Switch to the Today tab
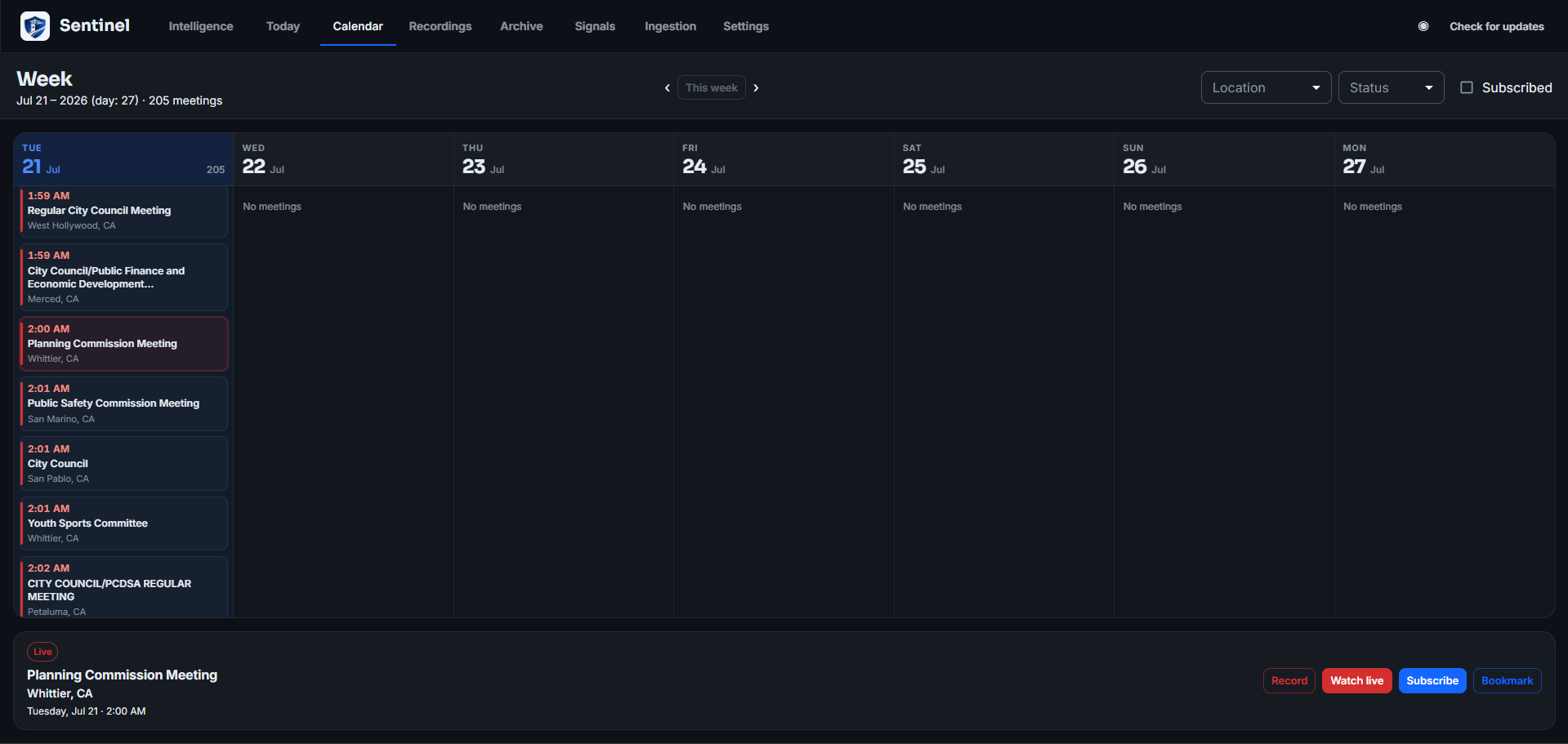 point(283,26)
